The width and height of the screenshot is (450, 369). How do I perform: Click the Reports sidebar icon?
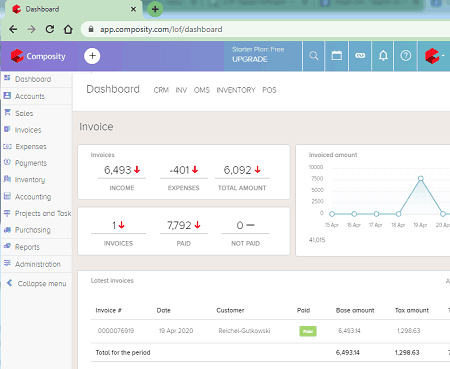[7, 246]
